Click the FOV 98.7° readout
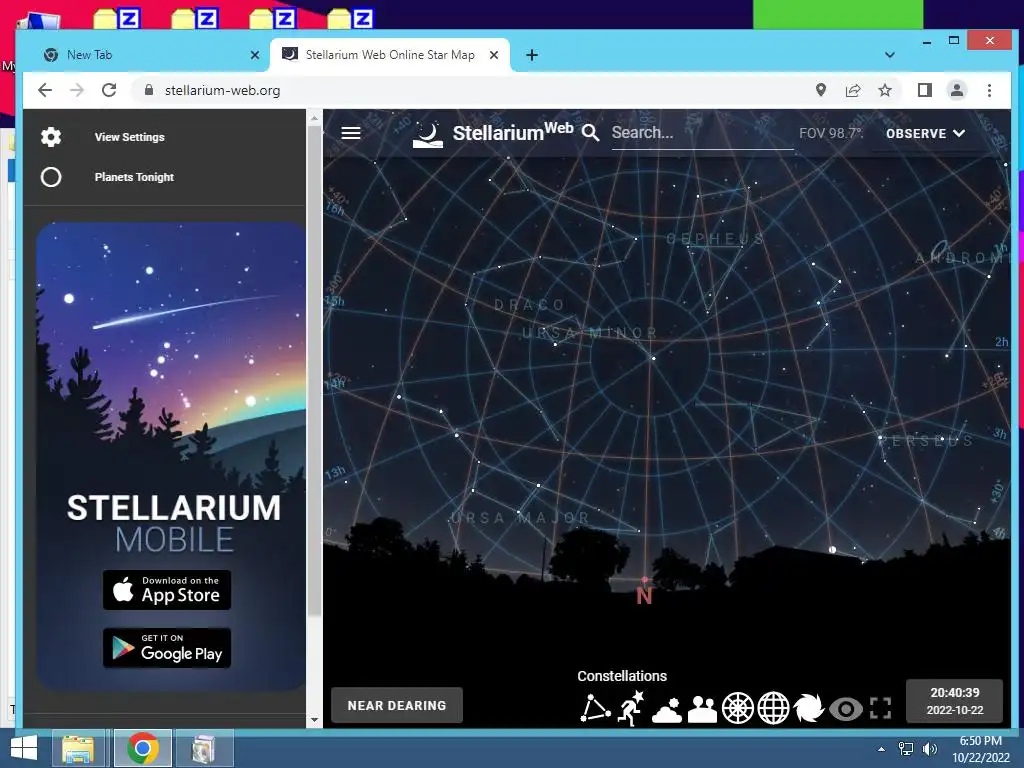1024x768 pixels. tap(831, 133)
